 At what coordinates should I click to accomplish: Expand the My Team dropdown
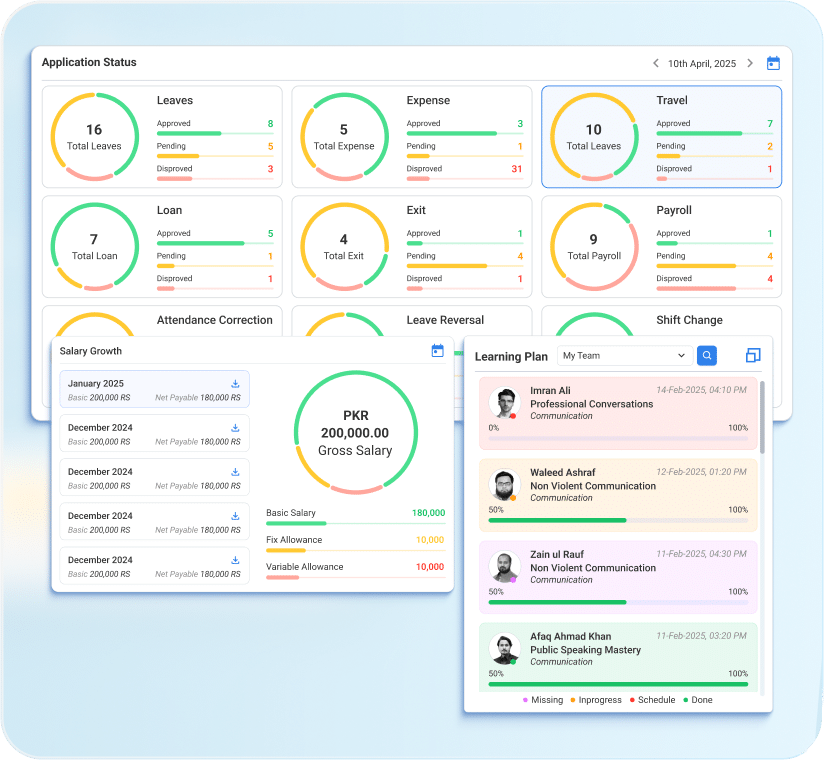pyautogui.click(x=624, y=355)
